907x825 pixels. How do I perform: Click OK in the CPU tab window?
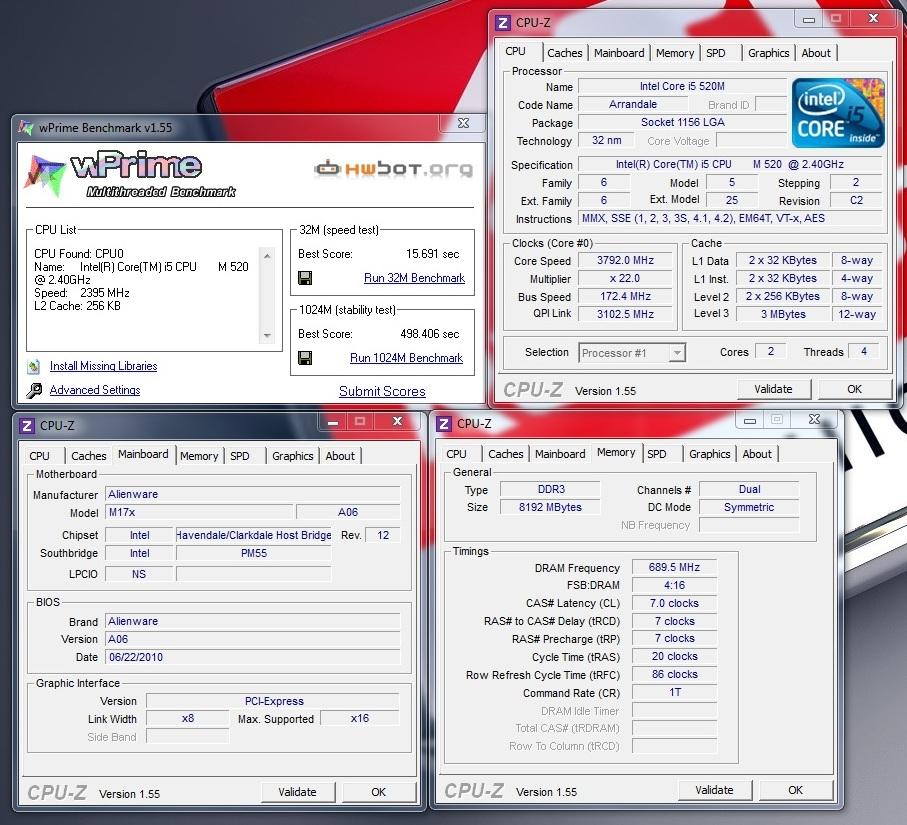tap(854, 389)
